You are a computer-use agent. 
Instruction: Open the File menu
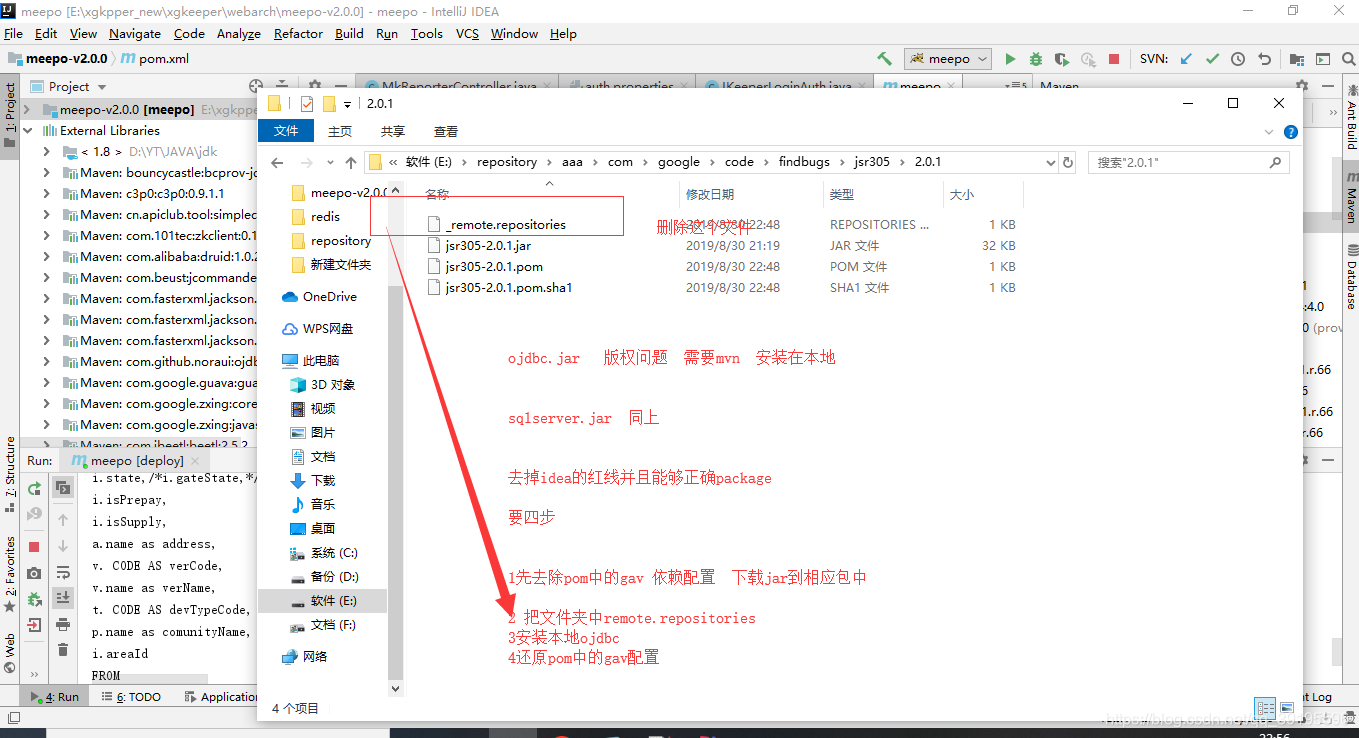tap(13, 33)
